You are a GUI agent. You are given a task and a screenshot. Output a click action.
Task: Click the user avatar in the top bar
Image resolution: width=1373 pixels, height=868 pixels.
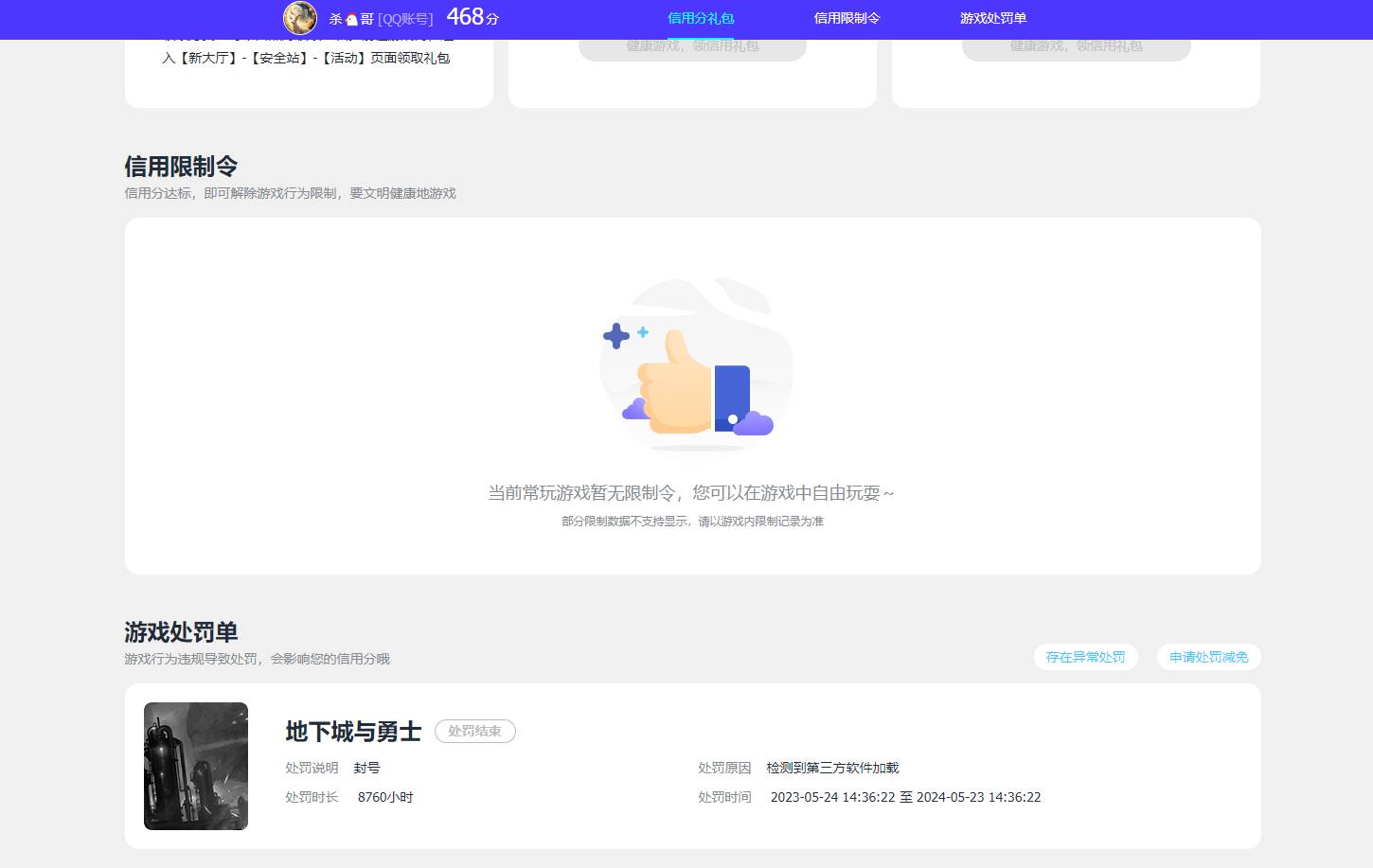tap(300, 18)
